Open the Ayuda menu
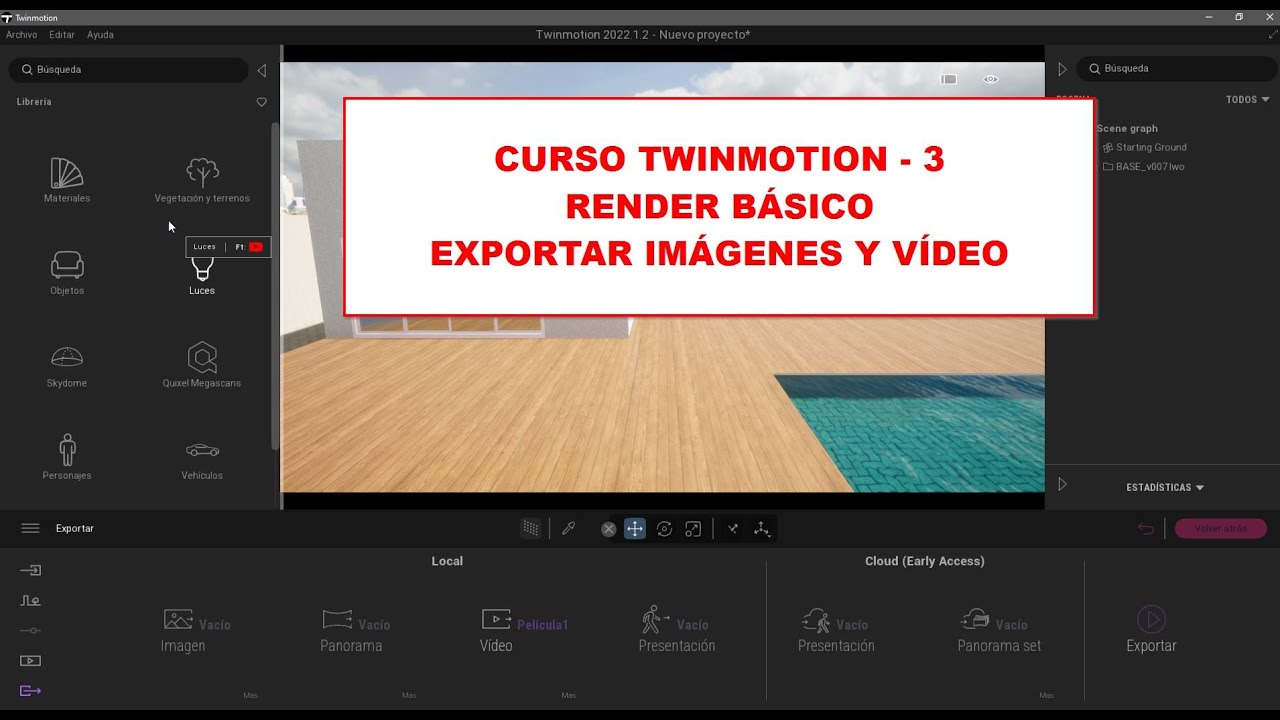 (x=100, y=35)
